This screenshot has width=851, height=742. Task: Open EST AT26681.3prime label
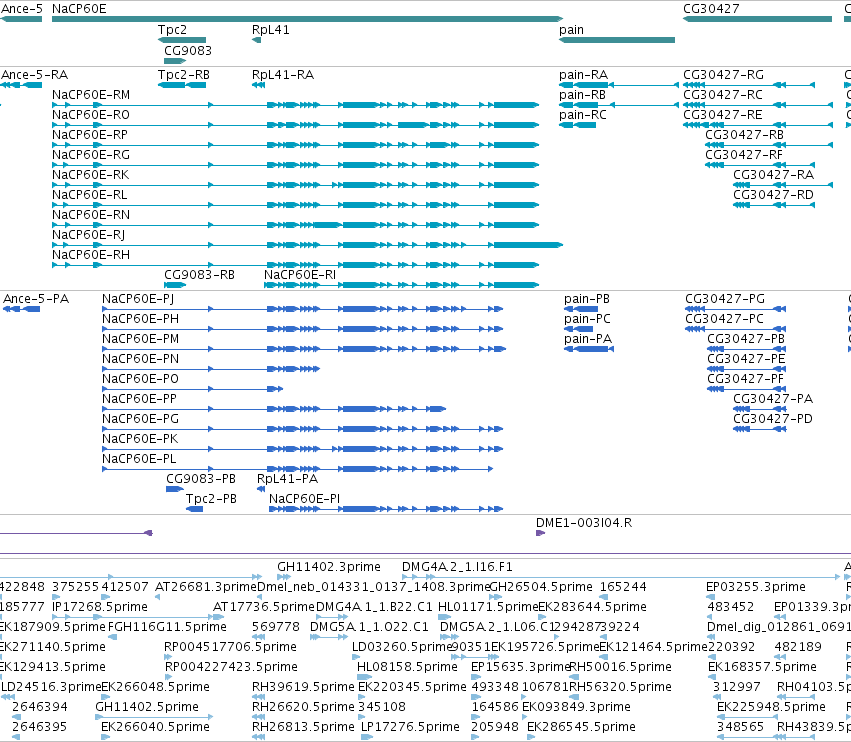206,587
